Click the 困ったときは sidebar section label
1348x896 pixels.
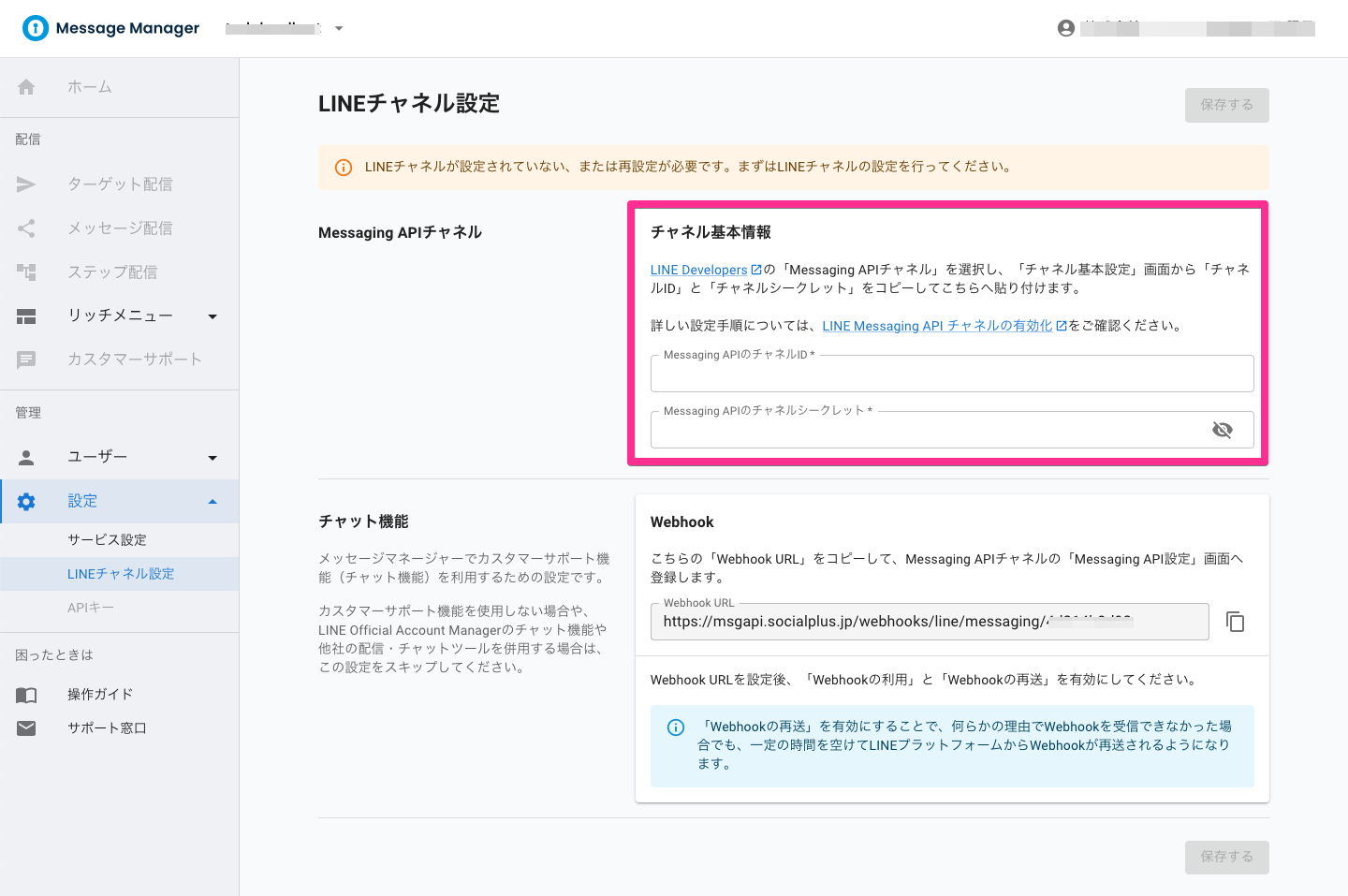54,655
